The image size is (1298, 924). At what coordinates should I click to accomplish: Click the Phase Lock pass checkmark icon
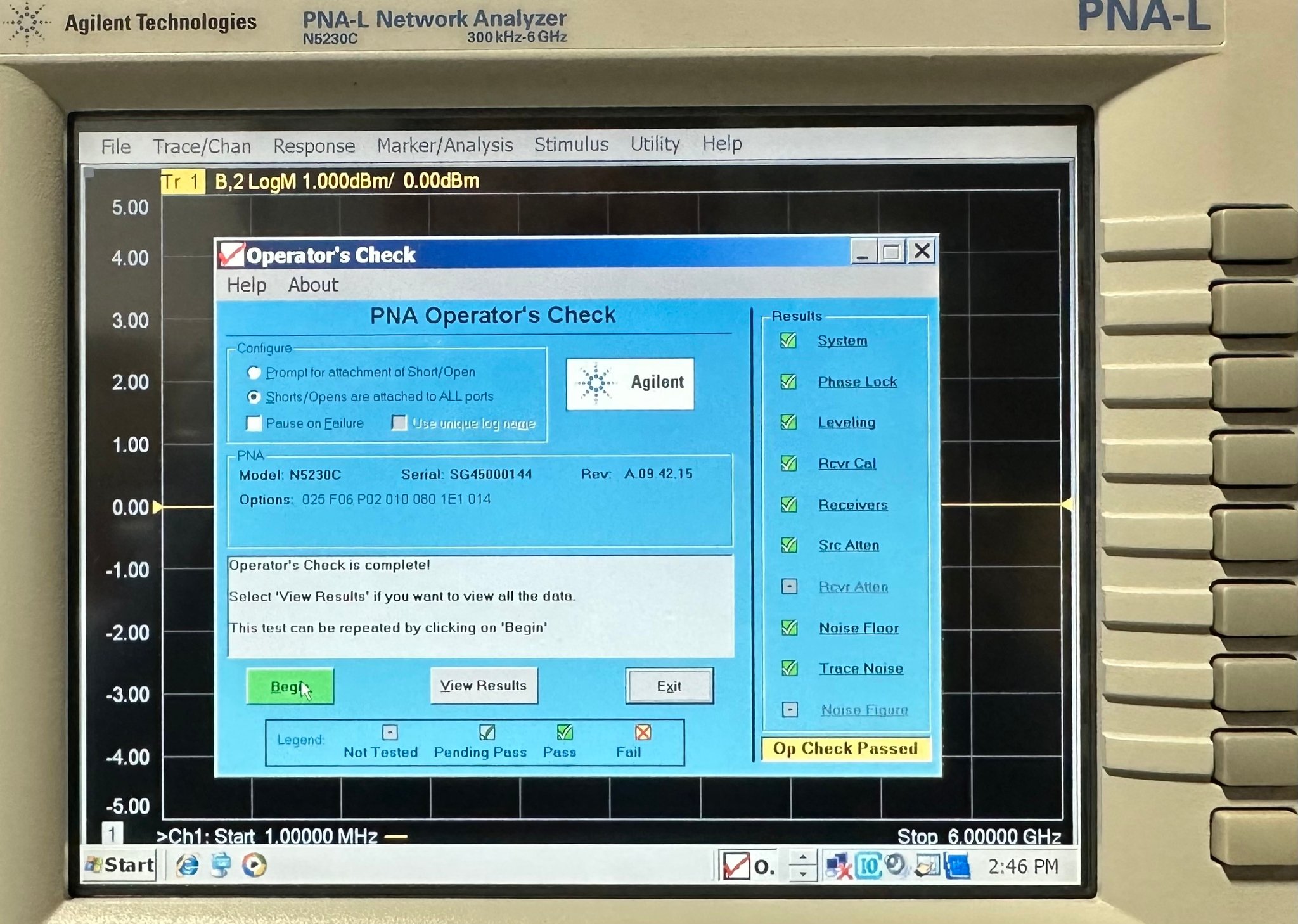[x=788, y=382]
